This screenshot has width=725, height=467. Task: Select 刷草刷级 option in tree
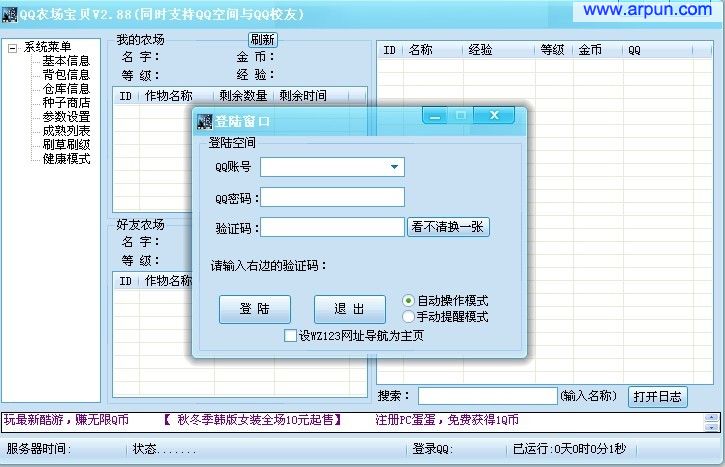click(66, 144)
